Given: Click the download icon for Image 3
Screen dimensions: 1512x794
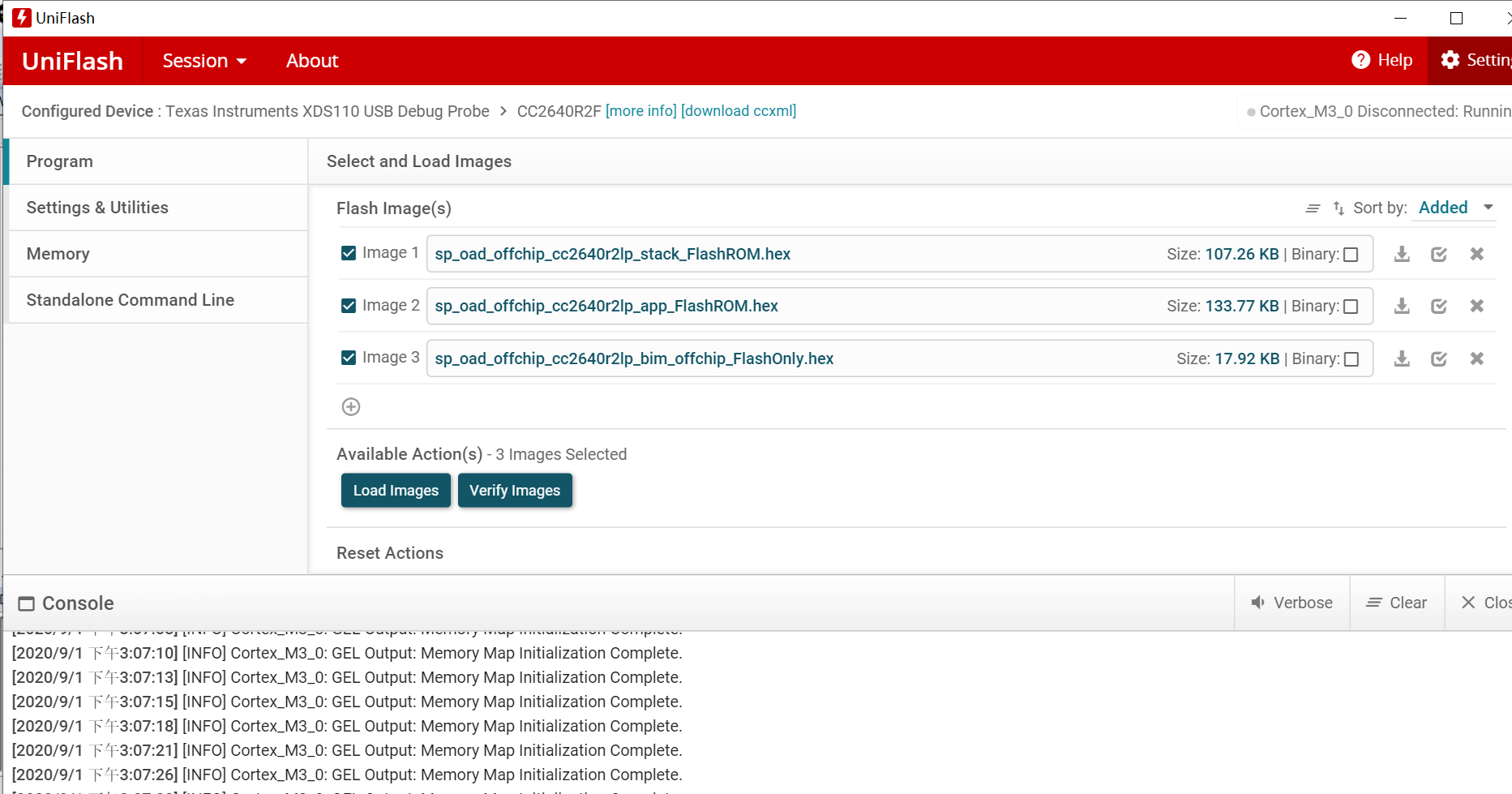Looking at the screenshot, I should click(x=1402, y=358).
